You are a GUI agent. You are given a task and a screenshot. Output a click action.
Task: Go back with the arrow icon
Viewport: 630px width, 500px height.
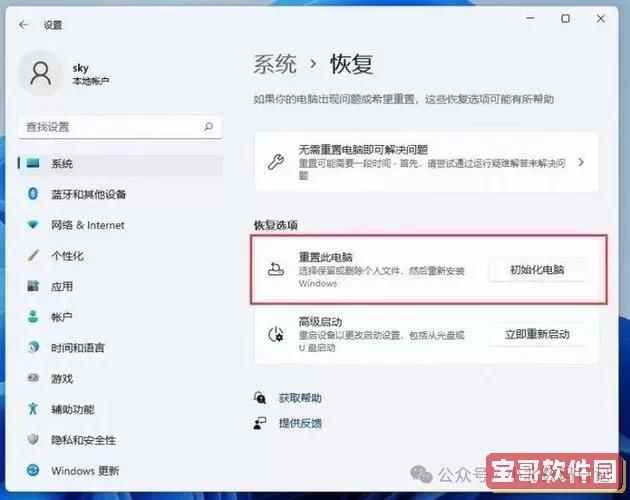point(23,25)
